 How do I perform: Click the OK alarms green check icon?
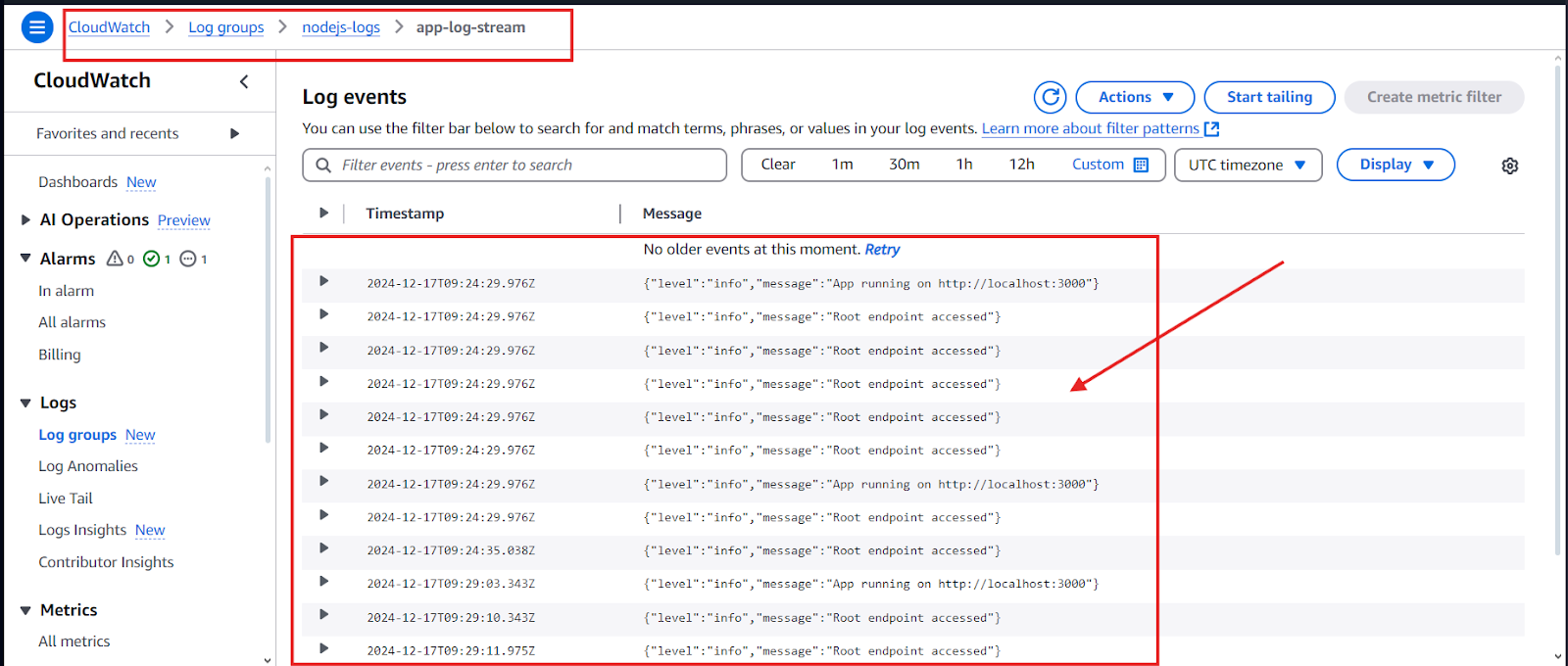152,259
